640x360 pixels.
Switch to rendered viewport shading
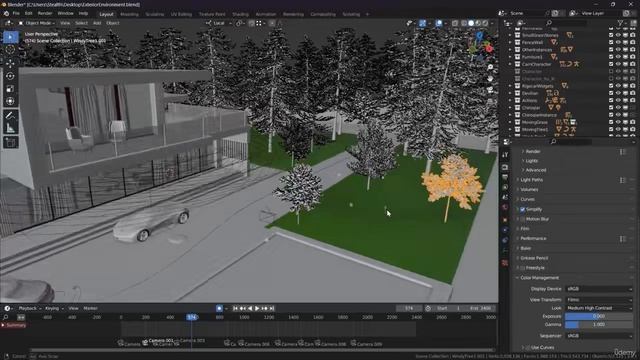[485, 23]
